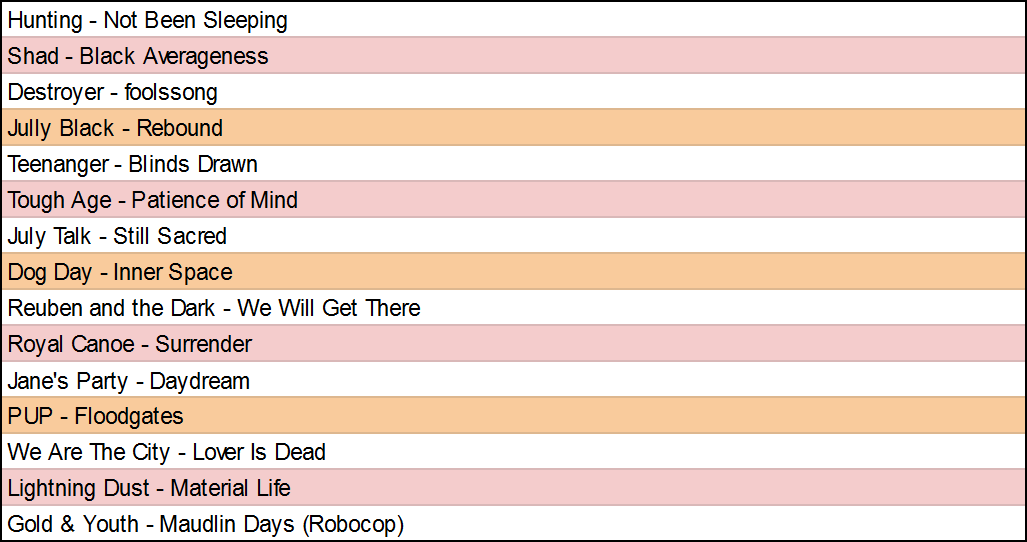This screenshot has height=542, width=1027.
Task: Select the Gold & Youth row
Action: coord(206,524)
